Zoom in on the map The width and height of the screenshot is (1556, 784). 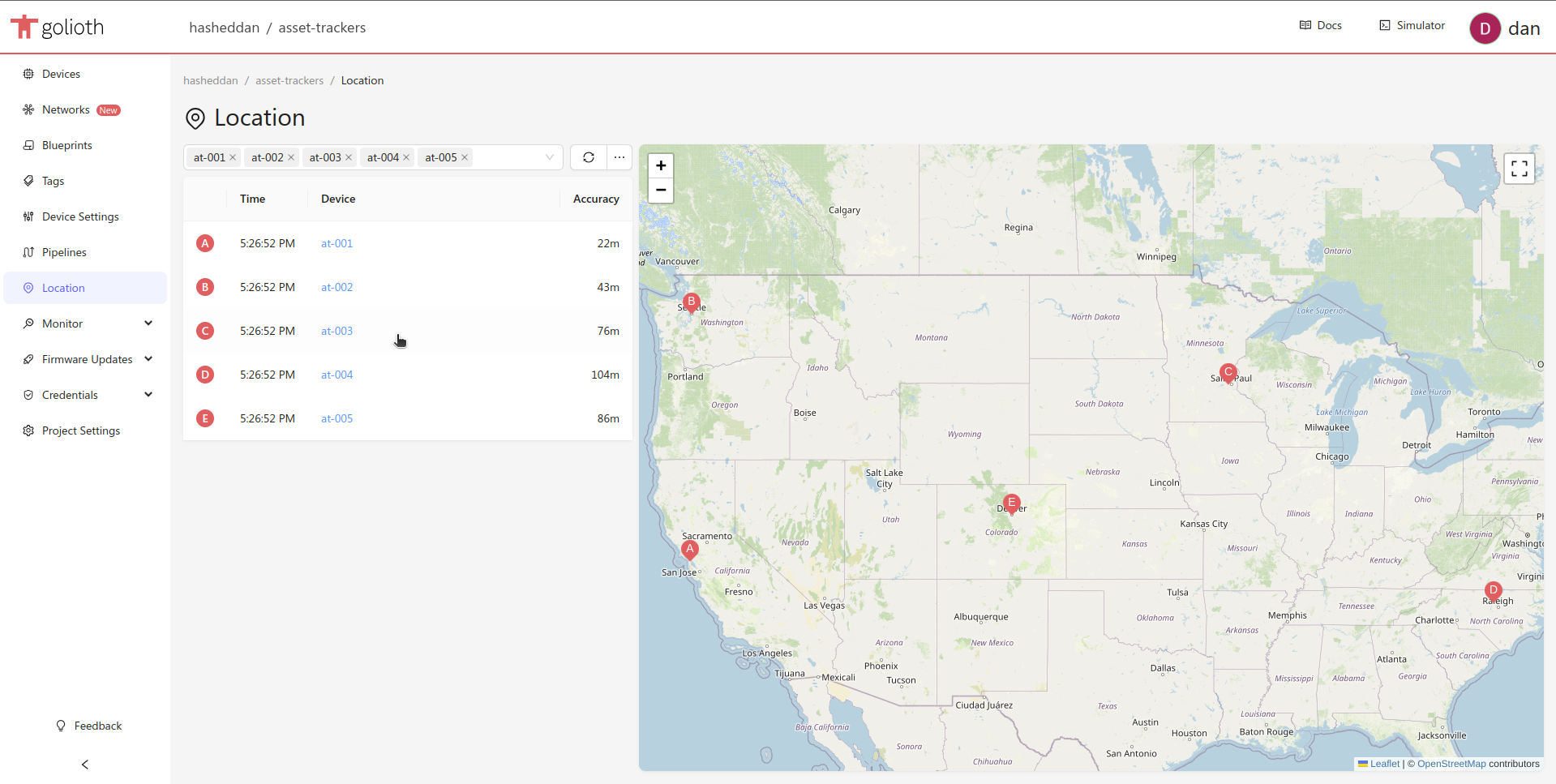(661, 165)
